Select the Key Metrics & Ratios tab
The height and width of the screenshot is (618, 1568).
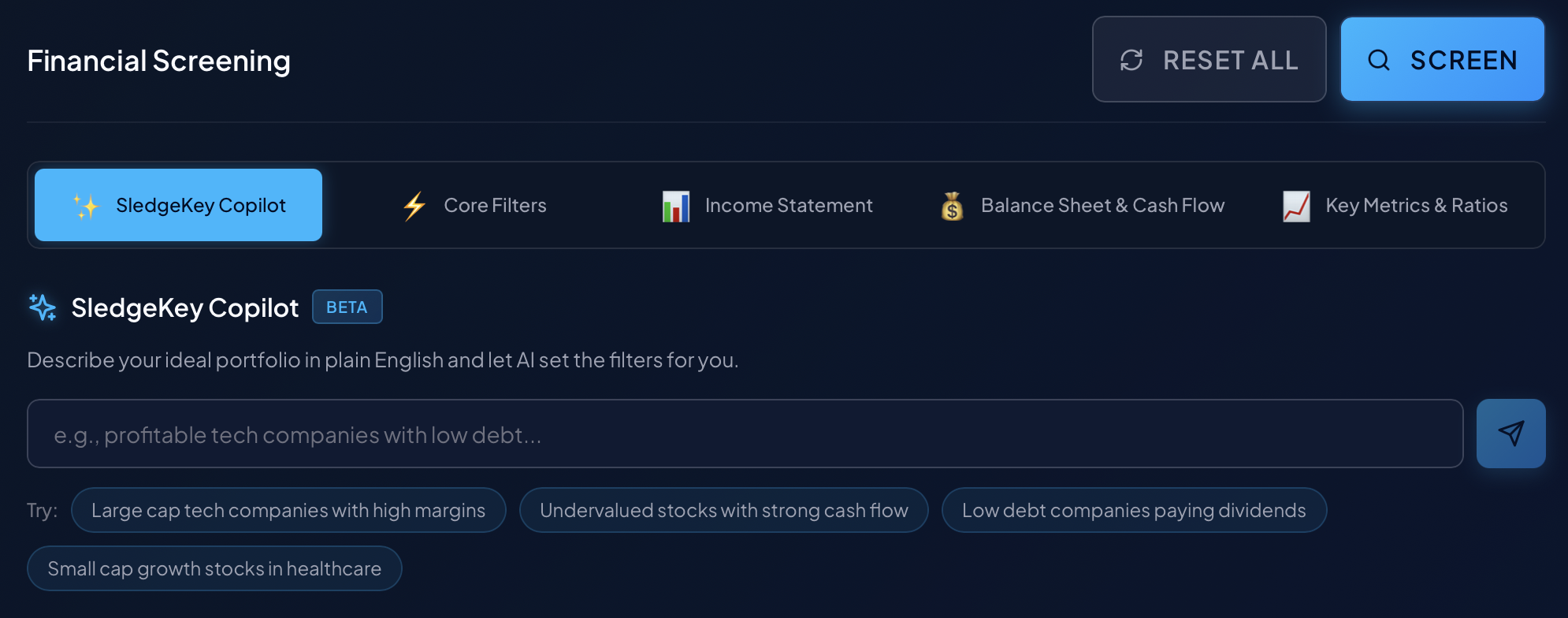coord(1416,206)
